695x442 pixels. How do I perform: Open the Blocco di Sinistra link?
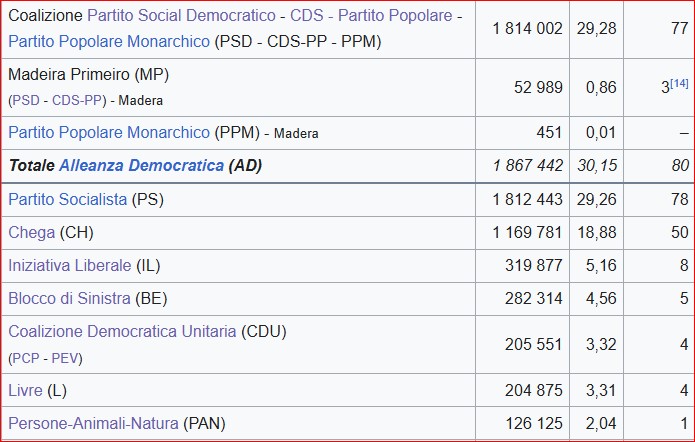coord(69,298)
